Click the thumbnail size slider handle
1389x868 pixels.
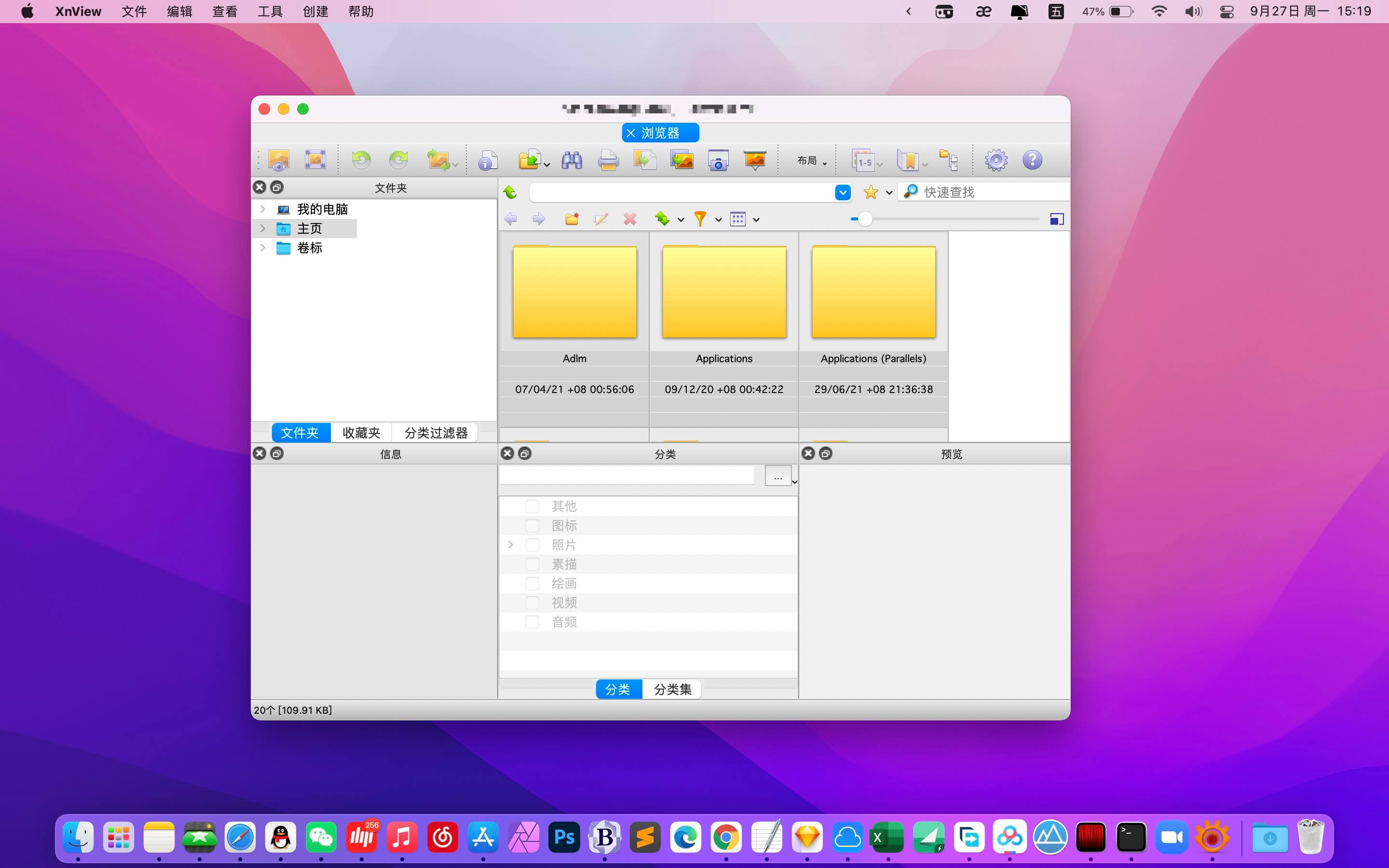pos(864,219)
